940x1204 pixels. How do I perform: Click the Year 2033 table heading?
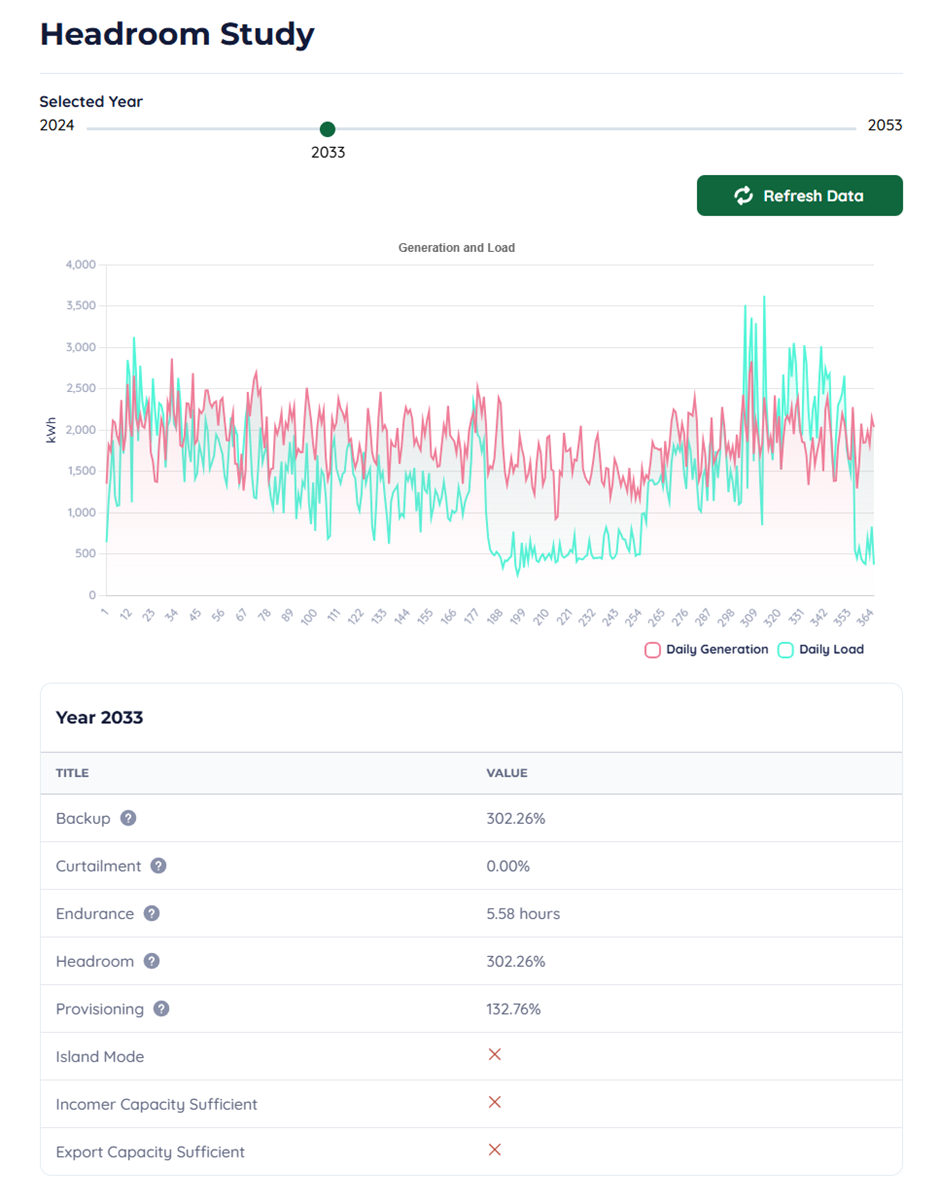(99, 718)
